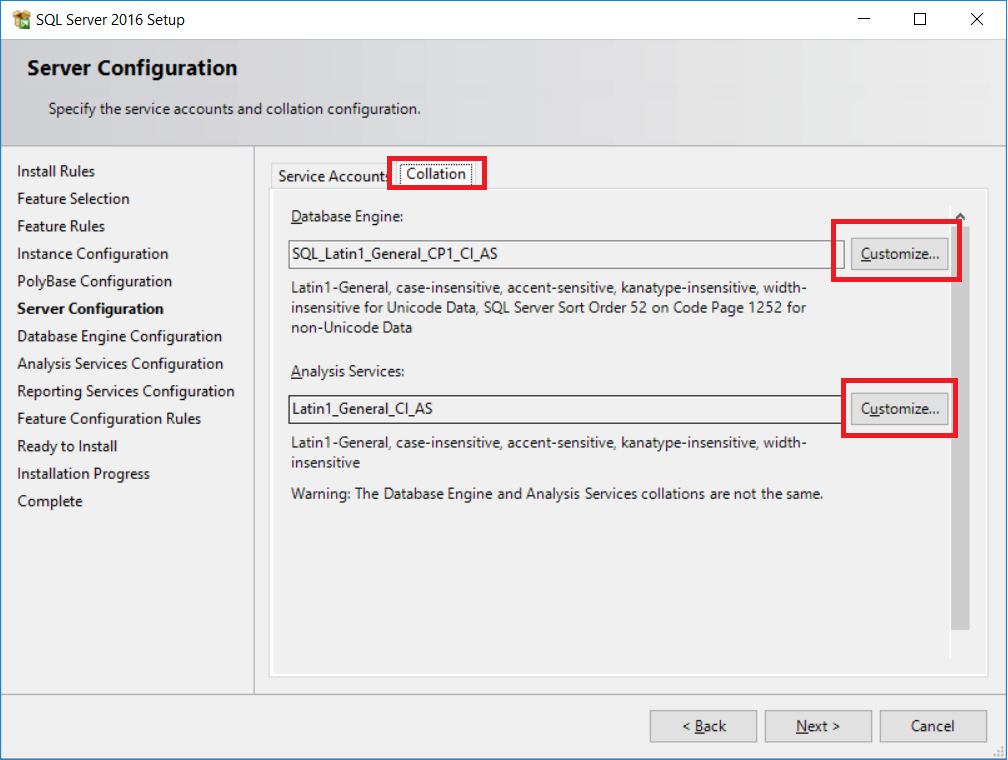Minimize the SQL Server 2016 Setup window

[x=864, y=19]
